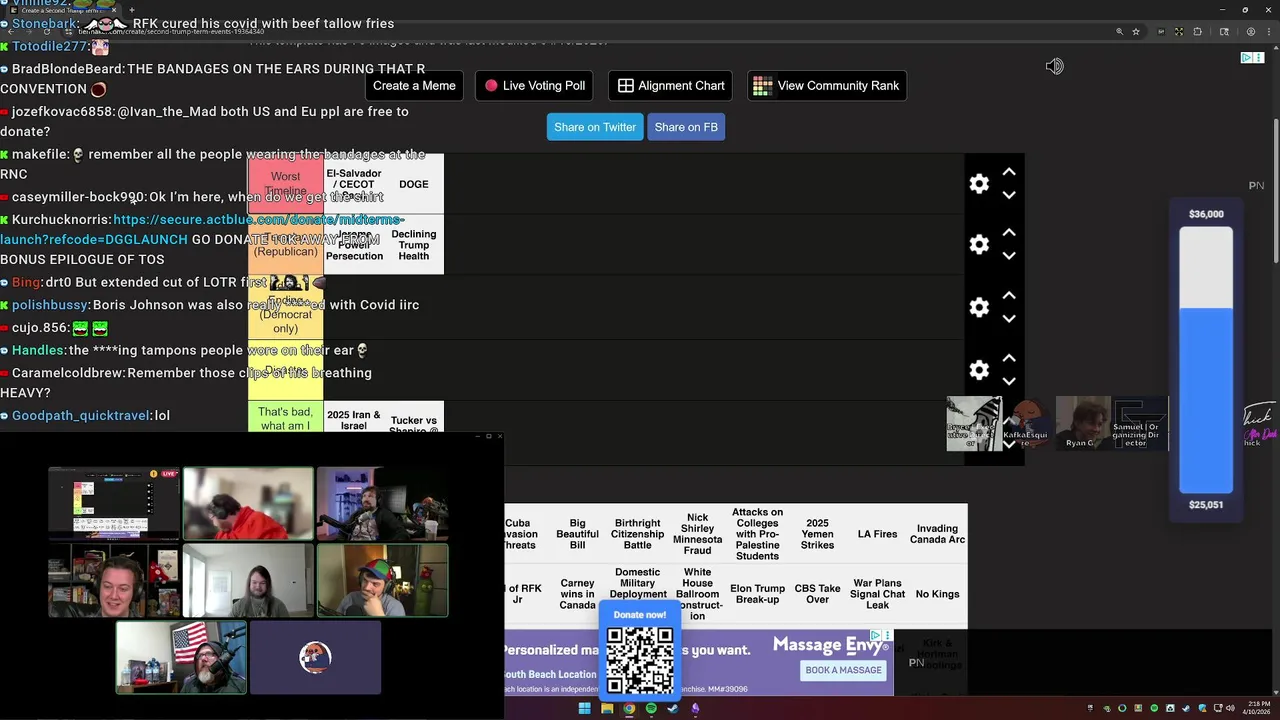The image size is (1280, 720).
Task: Move the fourth tier row down
Action: (x=1009, y=381)
